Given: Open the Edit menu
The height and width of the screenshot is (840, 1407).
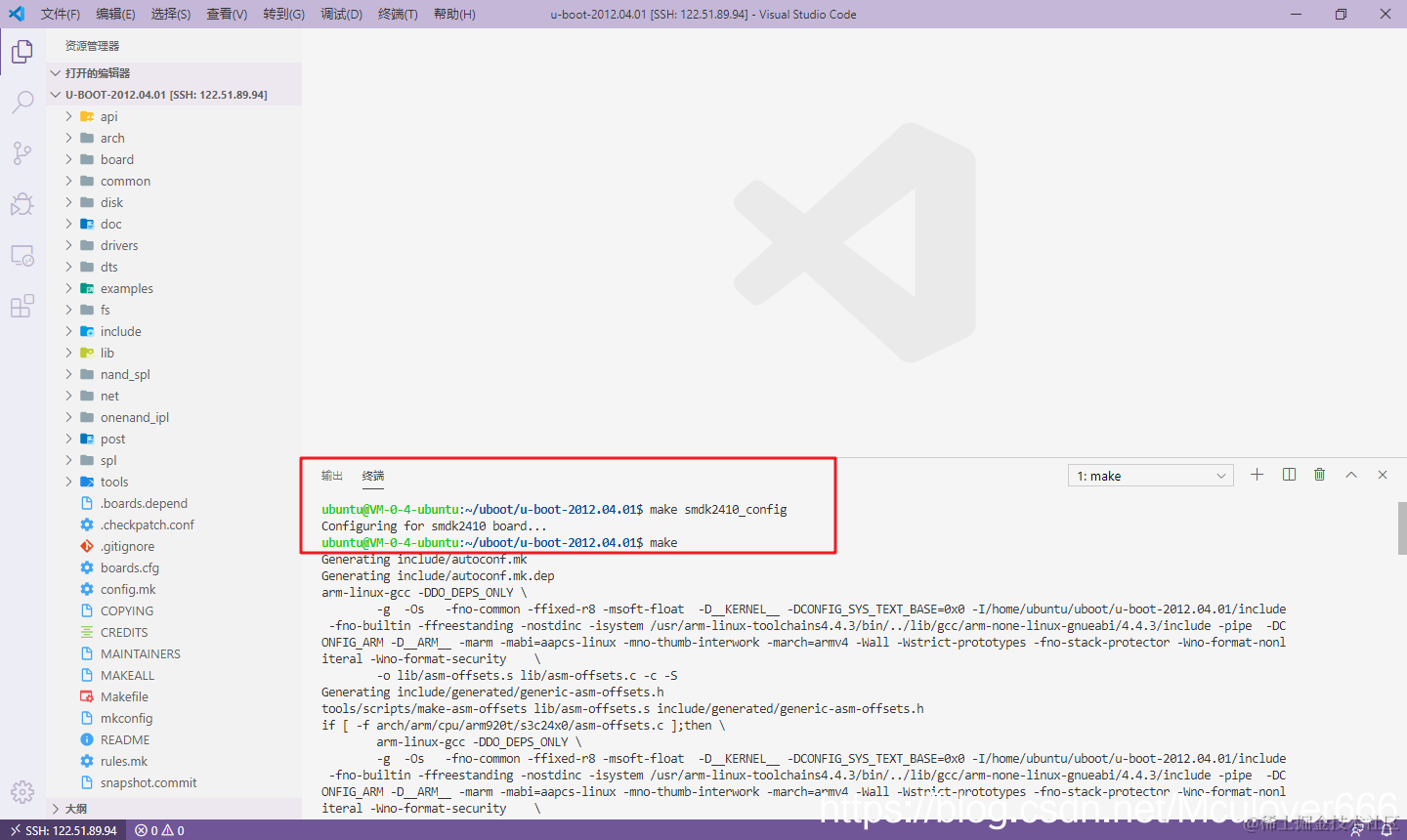Looking at the screenshot, I should pyautogui.click(x=115, y=14).
